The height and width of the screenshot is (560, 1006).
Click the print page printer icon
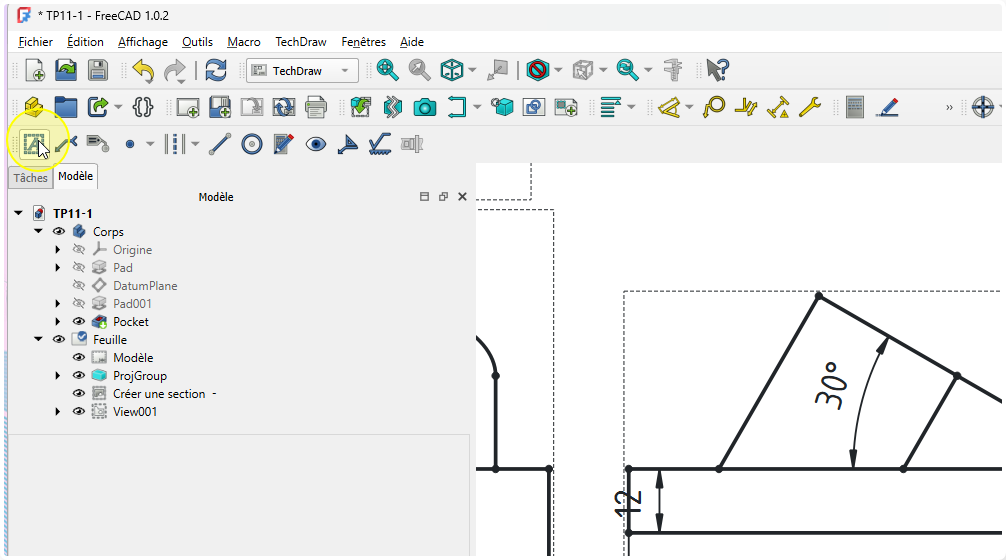(x=316, y=107)
